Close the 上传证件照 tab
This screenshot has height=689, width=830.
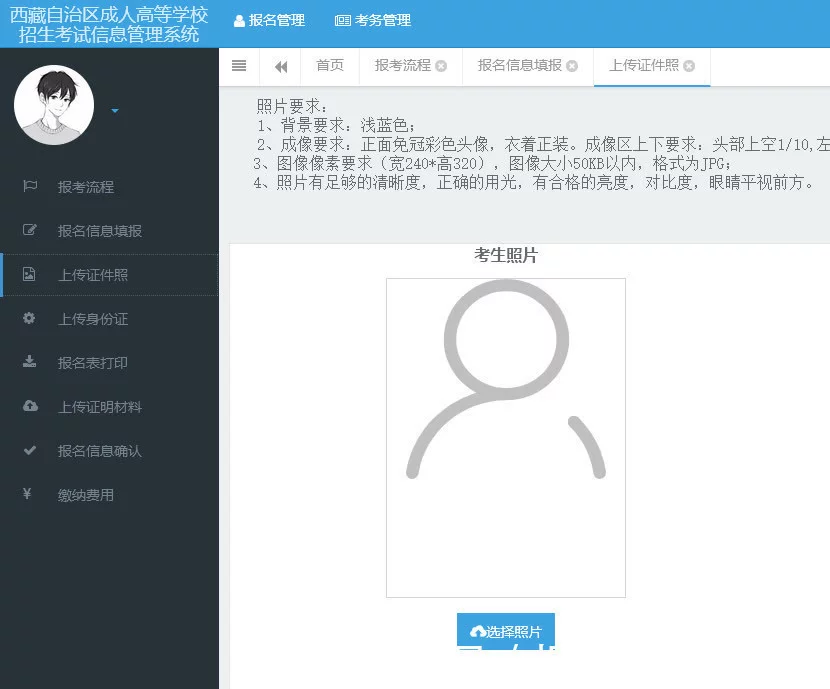[689, 66]
